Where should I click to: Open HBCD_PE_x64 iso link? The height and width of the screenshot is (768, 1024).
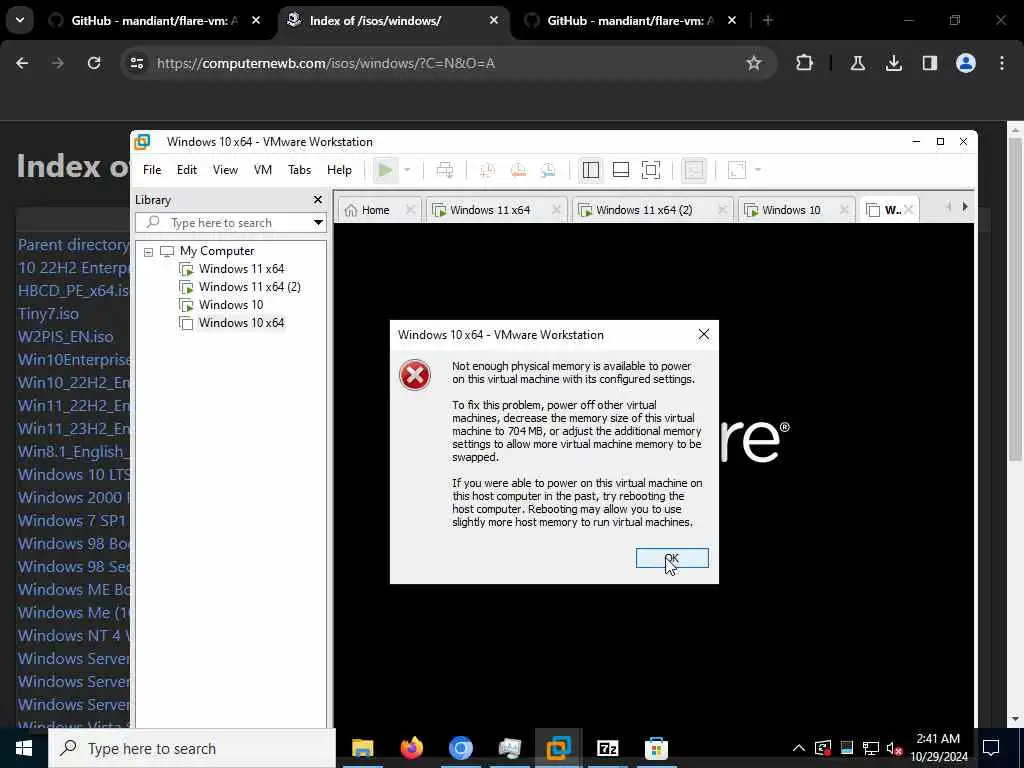coord(73,291)
